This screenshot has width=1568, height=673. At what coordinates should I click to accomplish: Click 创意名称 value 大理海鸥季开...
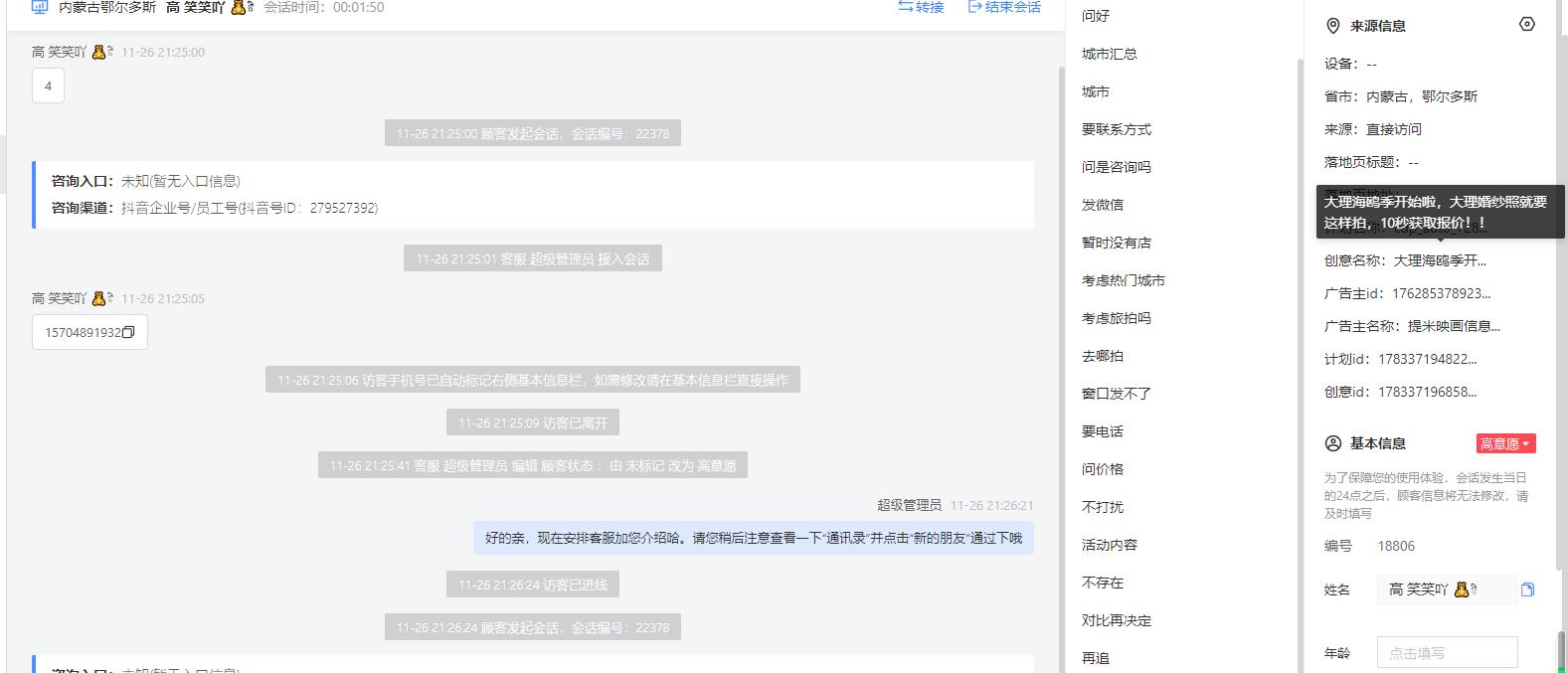1440,260
